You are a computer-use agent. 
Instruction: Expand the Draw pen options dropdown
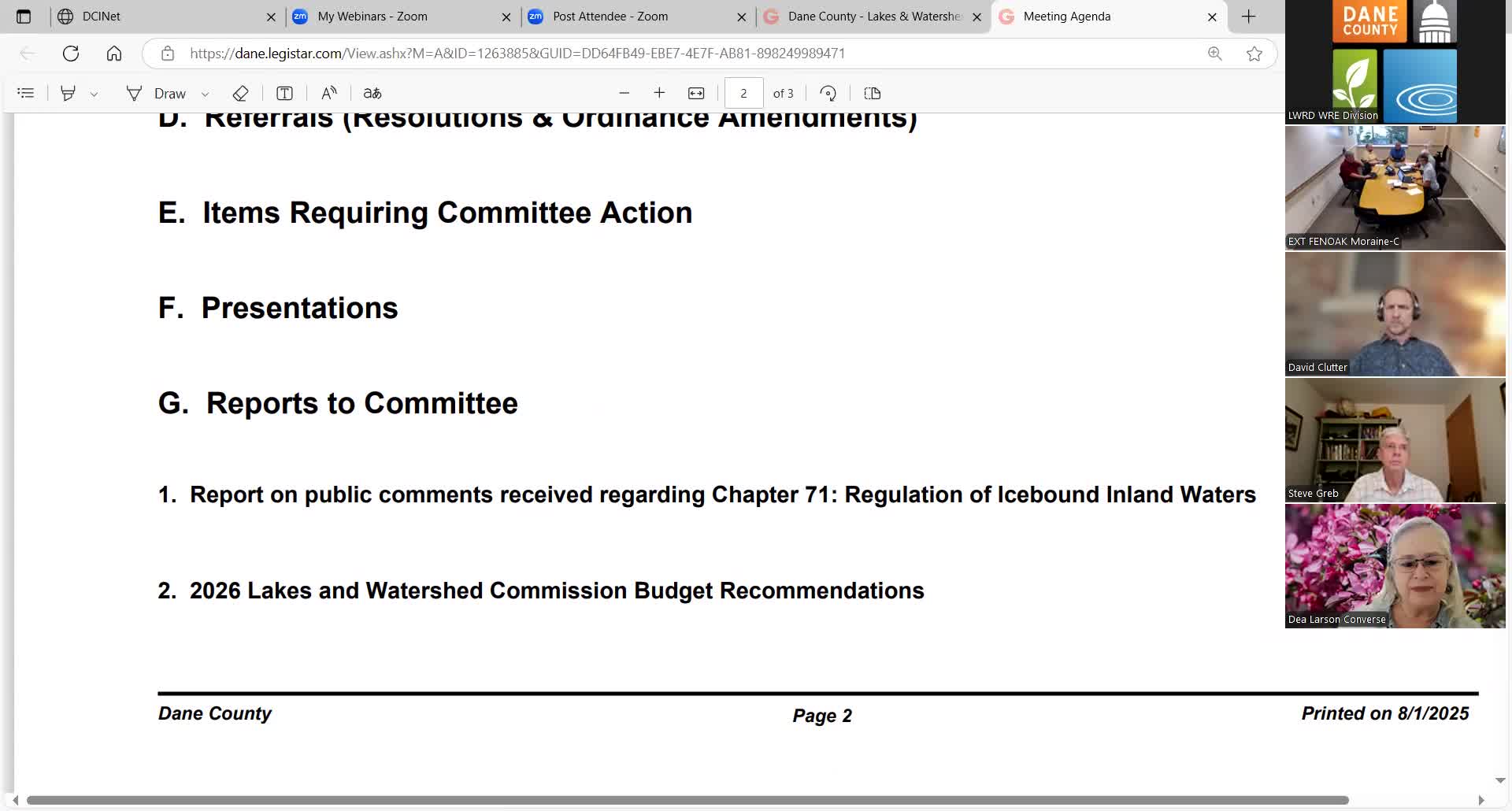tap(205, 94)
